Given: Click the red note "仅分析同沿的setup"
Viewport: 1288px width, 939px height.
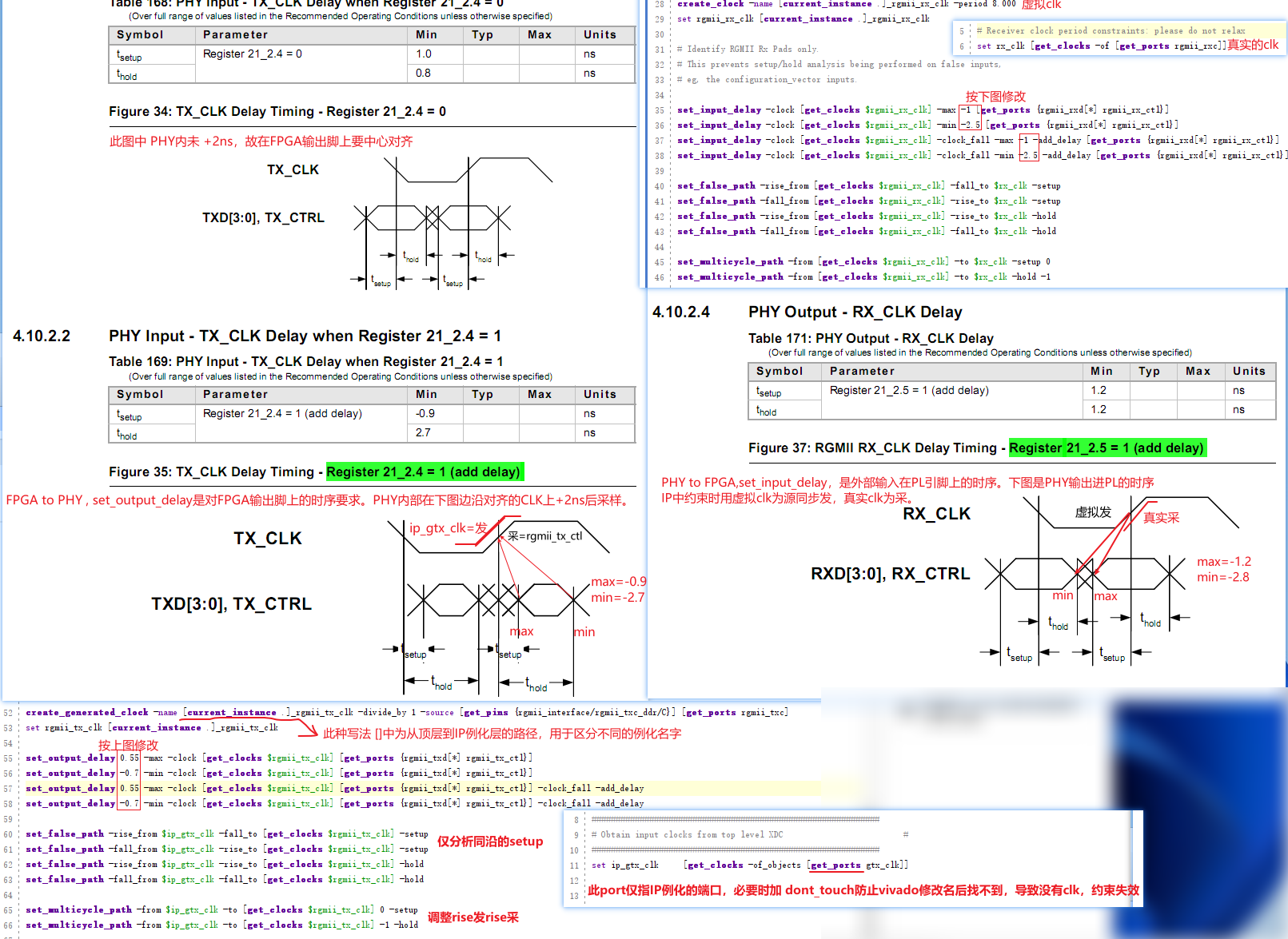Looking at the screenshot, I should coord(490,842).
